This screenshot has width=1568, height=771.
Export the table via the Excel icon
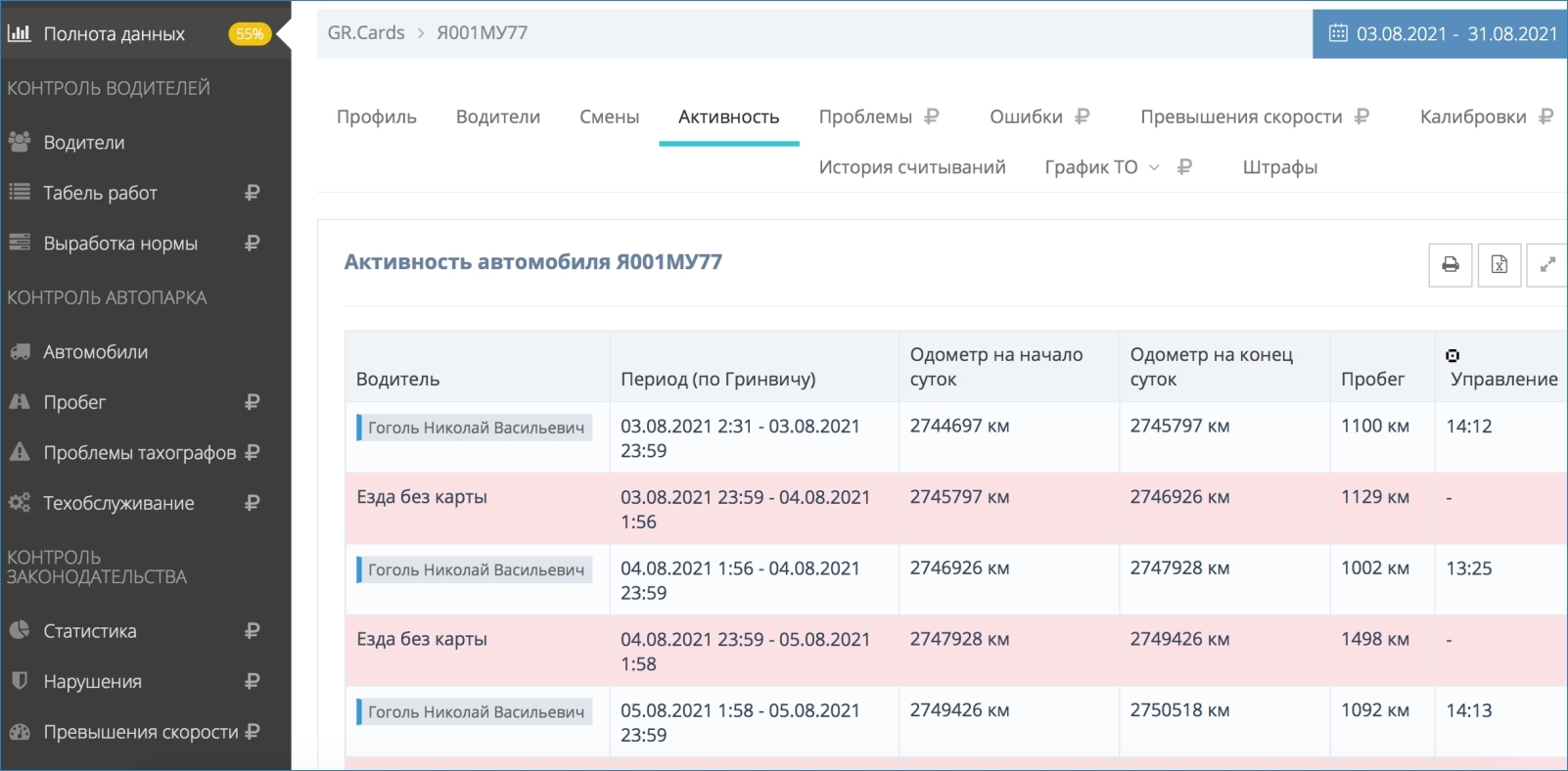click(x=1499, y=264)
